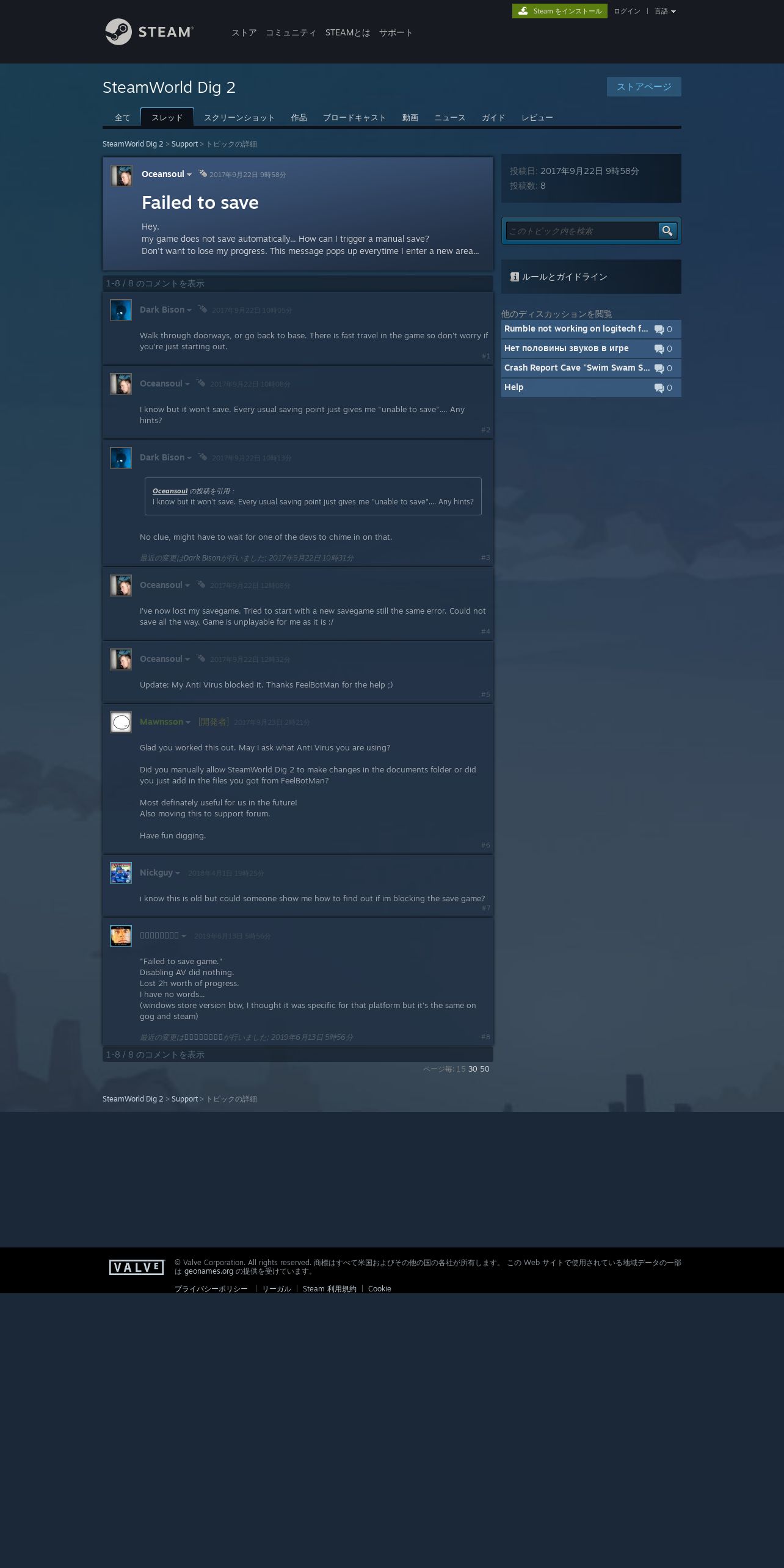Screen dimensions: 784x1568
Task: Click the search magnifier icon button
Action: point(667,231)
